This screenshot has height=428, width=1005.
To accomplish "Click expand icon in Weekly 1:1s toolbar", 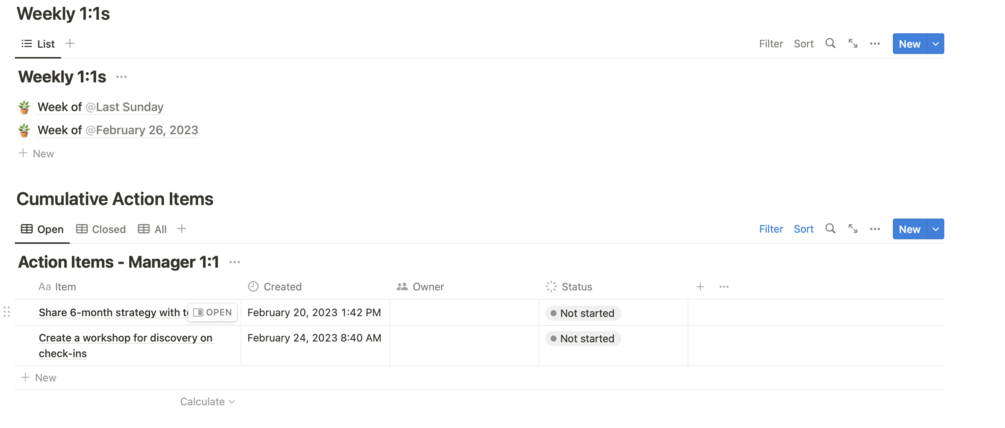I will point(853,44).
